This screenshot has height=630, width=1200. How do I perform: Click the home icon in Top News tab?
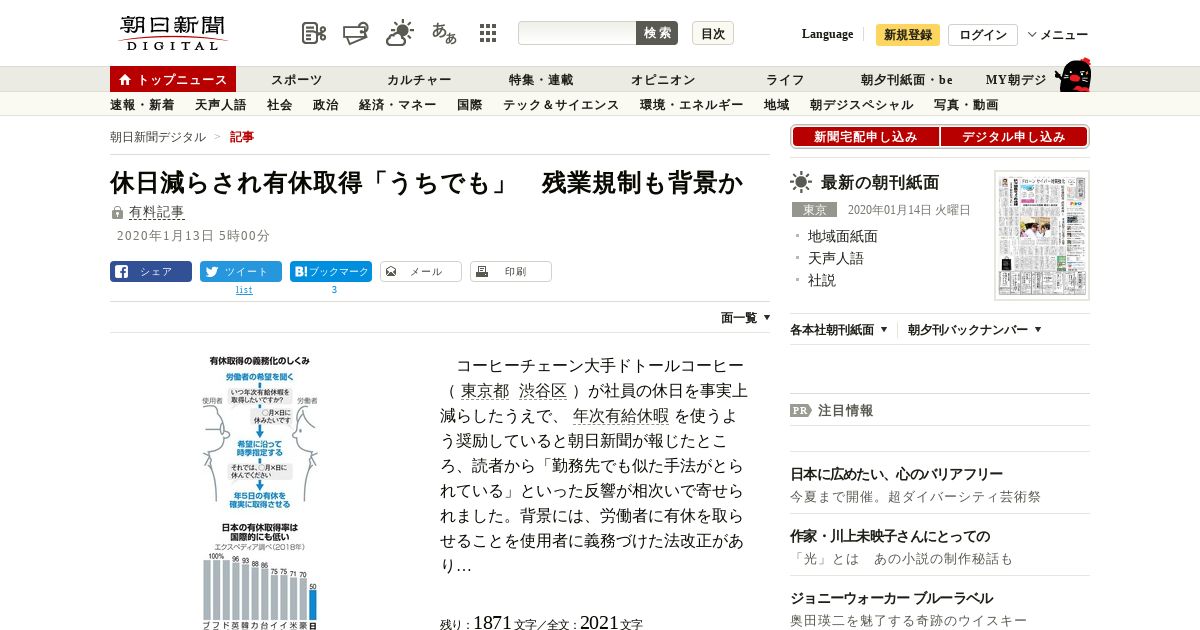tap(125, 79)
